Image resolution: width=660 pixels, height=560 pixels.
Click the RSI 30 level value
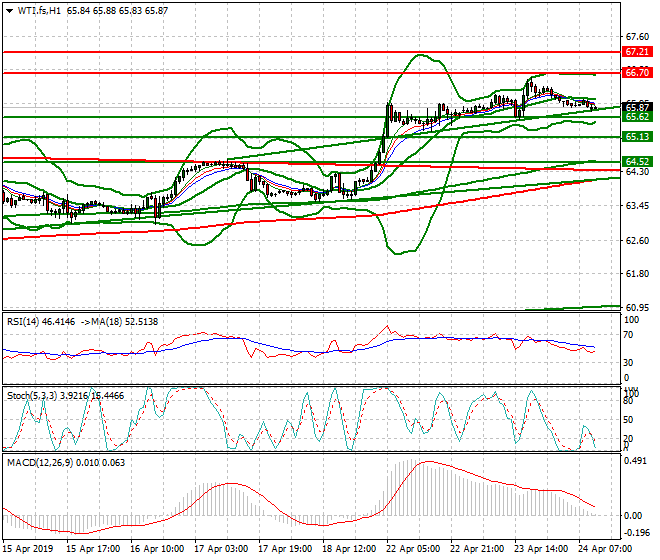click(x=628, y=363)
